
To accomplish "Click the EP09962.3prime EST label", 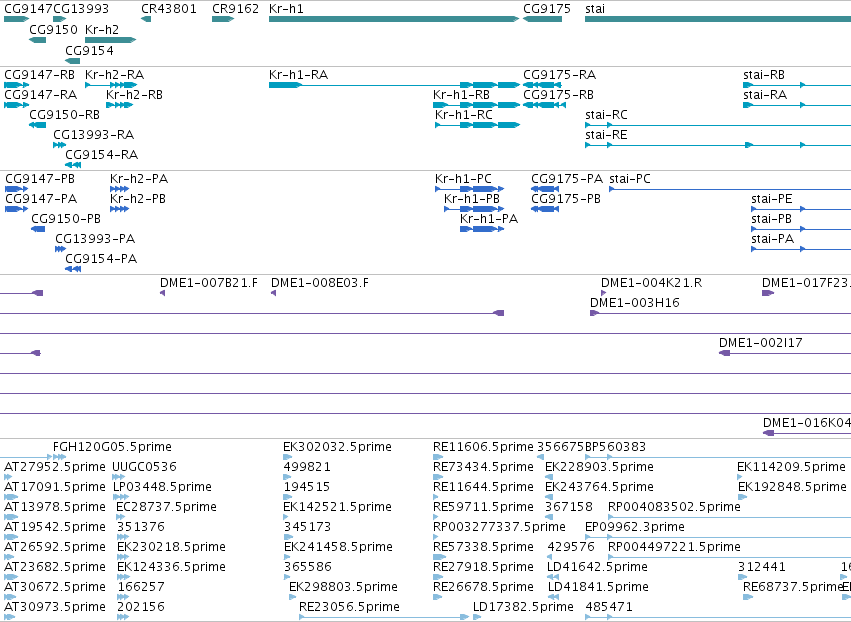I will tap(634, 526).
